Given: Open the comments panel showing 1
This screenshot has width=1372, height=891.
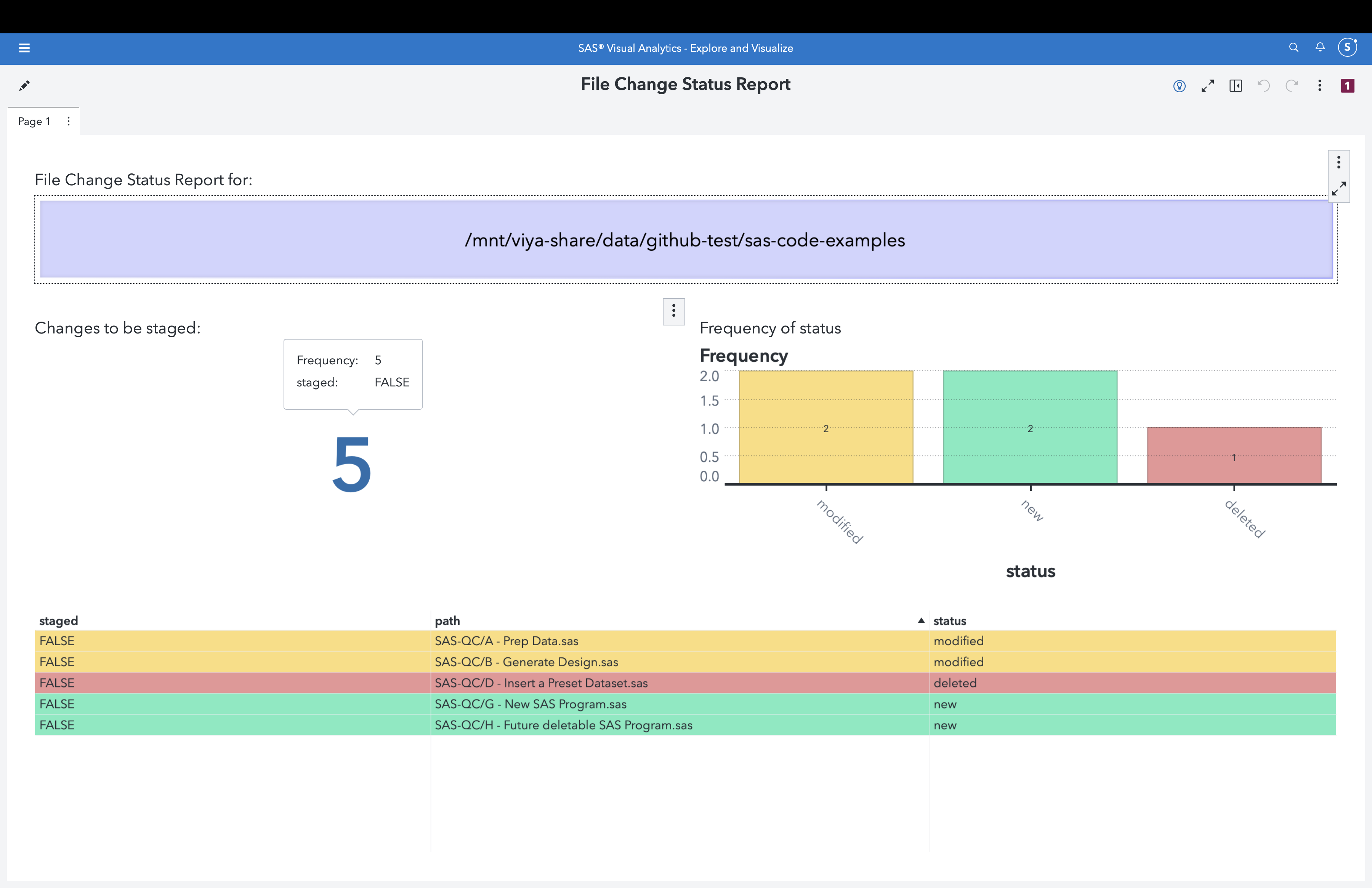Looking at the screenshot, I should pos(1347,85).
